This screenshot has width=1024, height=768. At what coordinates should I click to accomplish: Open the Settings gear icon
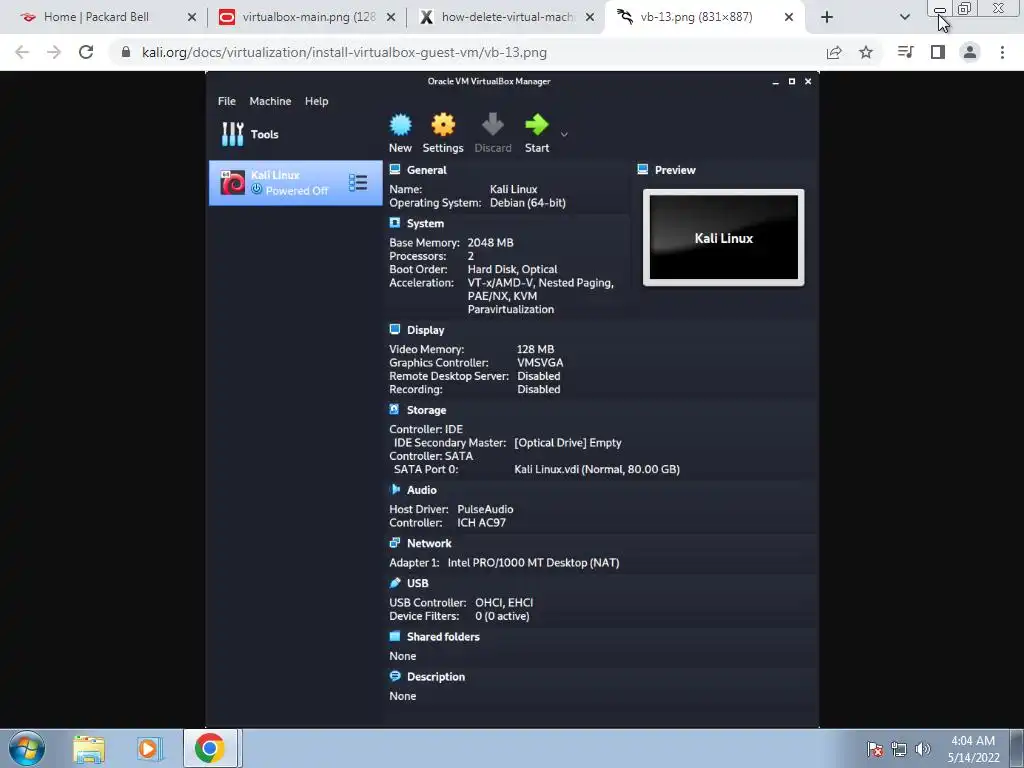(x=443, y=125)
